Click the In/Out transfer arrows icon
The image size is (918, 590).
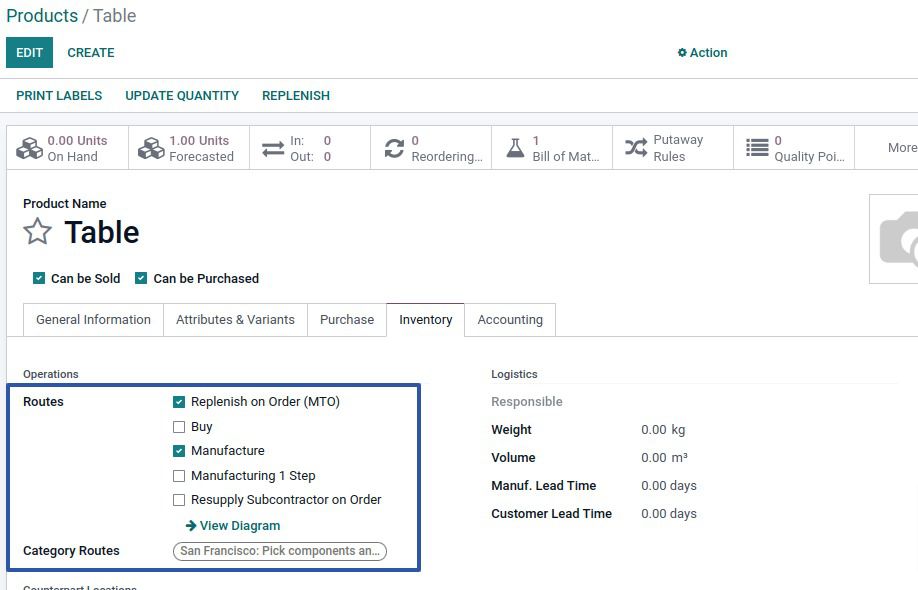273,148
